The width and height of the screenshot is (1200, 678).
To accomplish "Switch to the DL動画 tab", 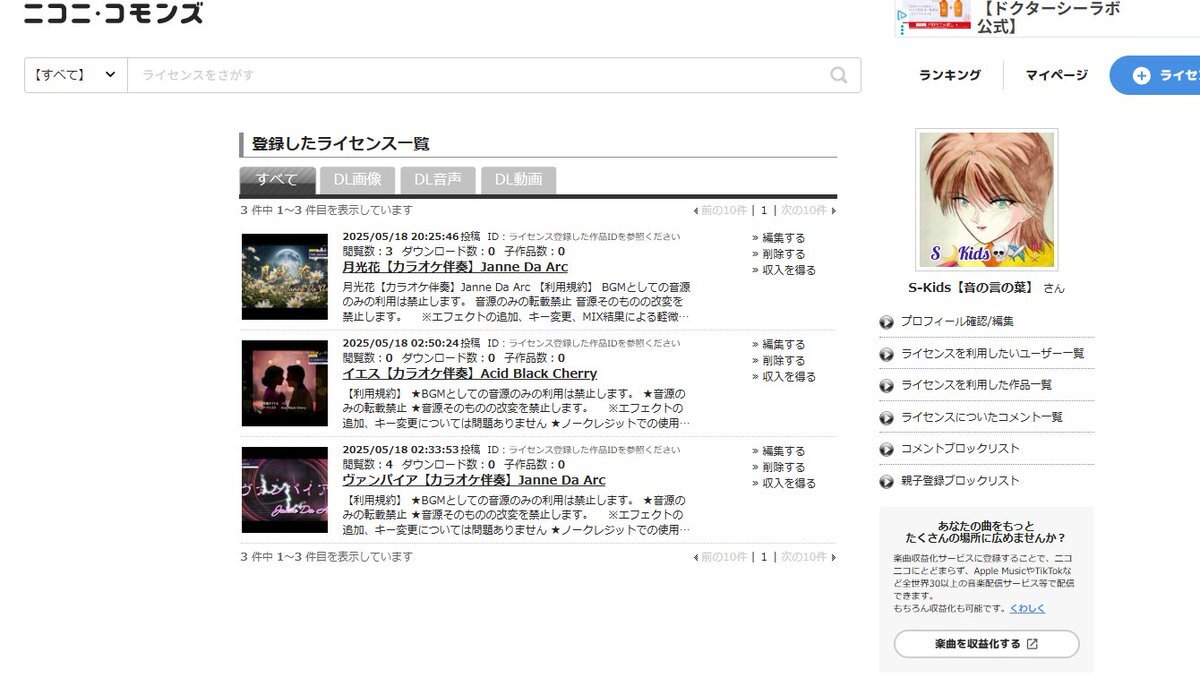I will pyautogui.click(x=518, y=180).
